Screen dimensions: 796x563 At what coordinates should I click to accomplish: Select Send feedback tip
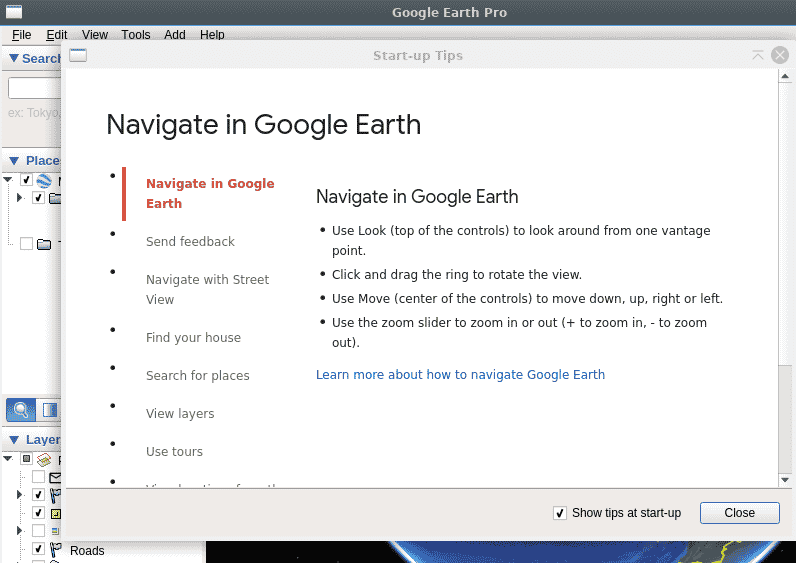(190, 242)
